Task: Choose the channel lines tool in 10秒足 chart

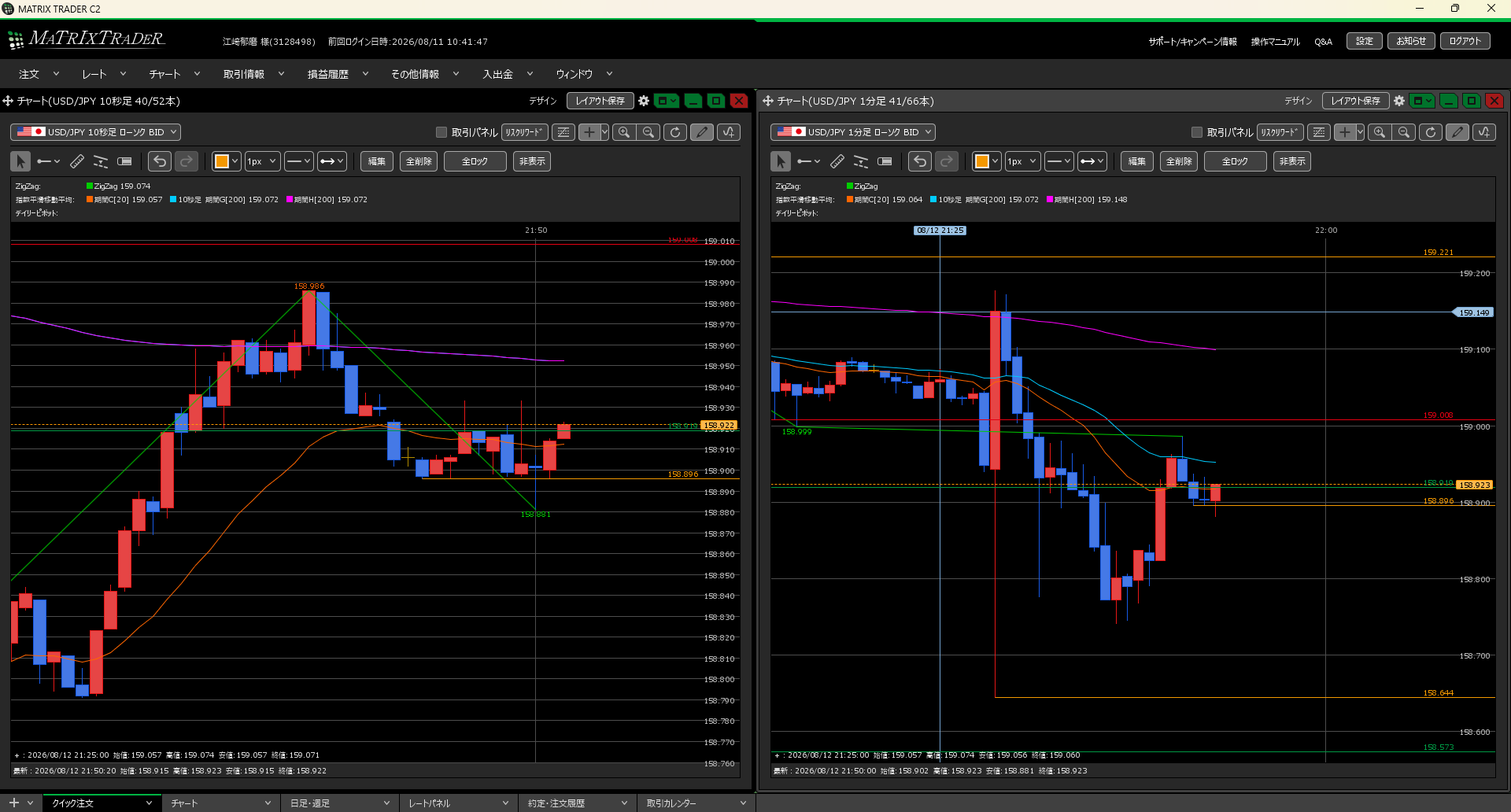Action: click(x=101, y=161)
